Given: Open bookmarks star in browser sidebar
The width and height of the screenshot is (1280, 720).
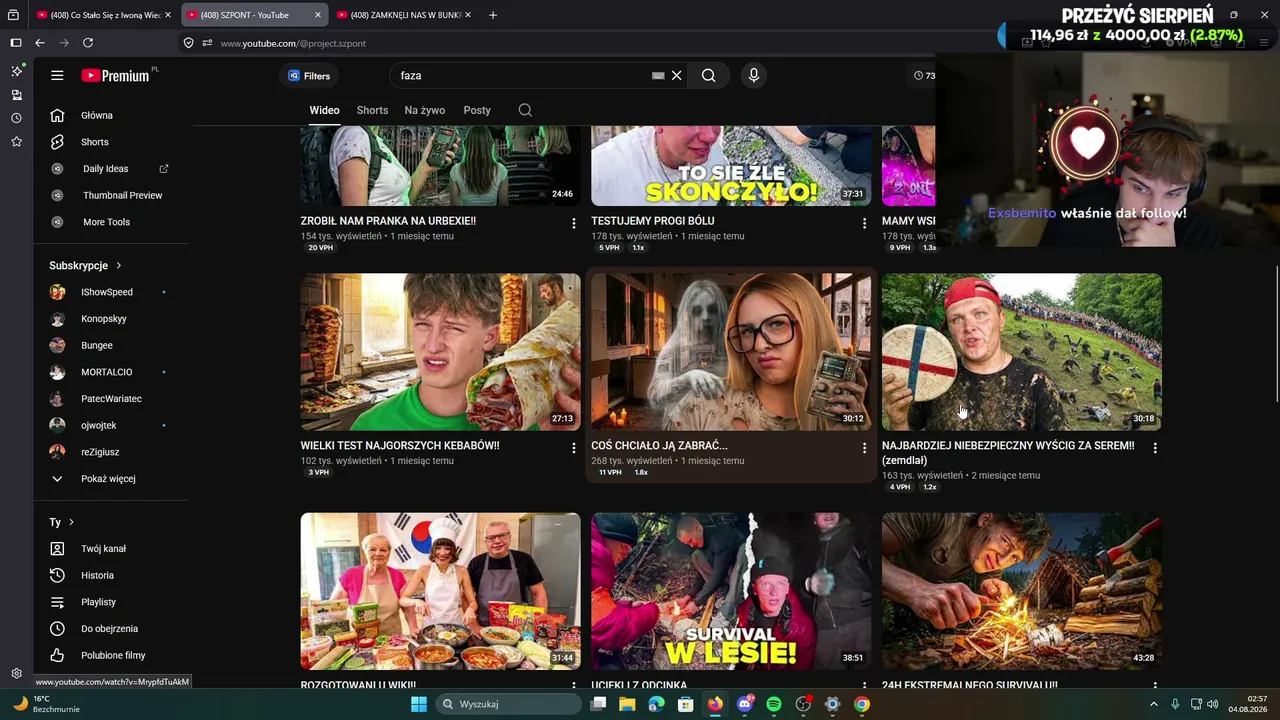Looking at the screenshot, I should [x=16, y=142].
